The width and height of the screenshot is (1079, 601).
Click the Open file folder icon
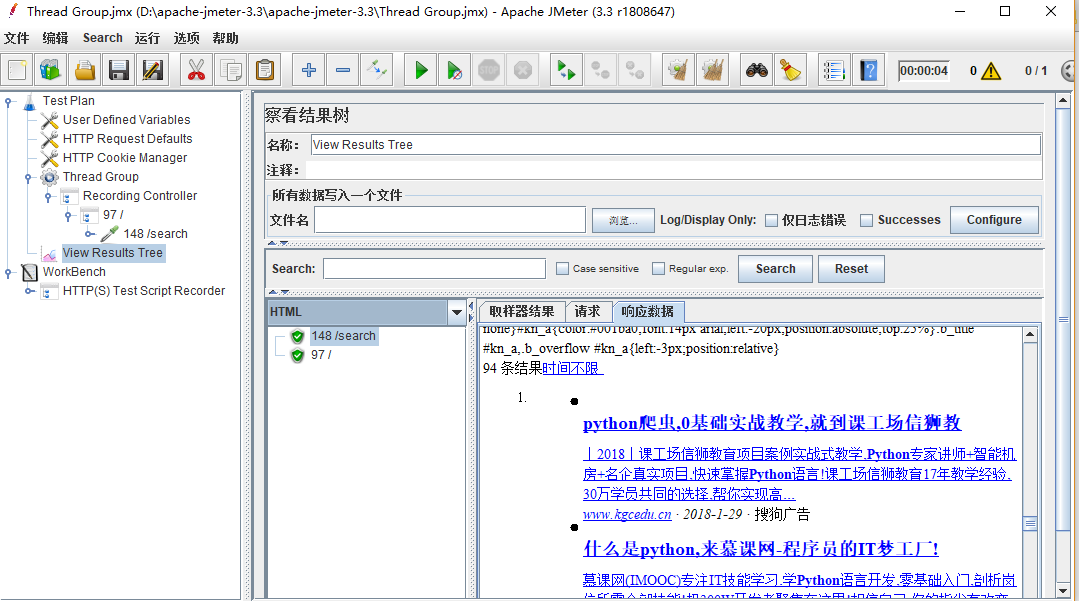point(85,70)
